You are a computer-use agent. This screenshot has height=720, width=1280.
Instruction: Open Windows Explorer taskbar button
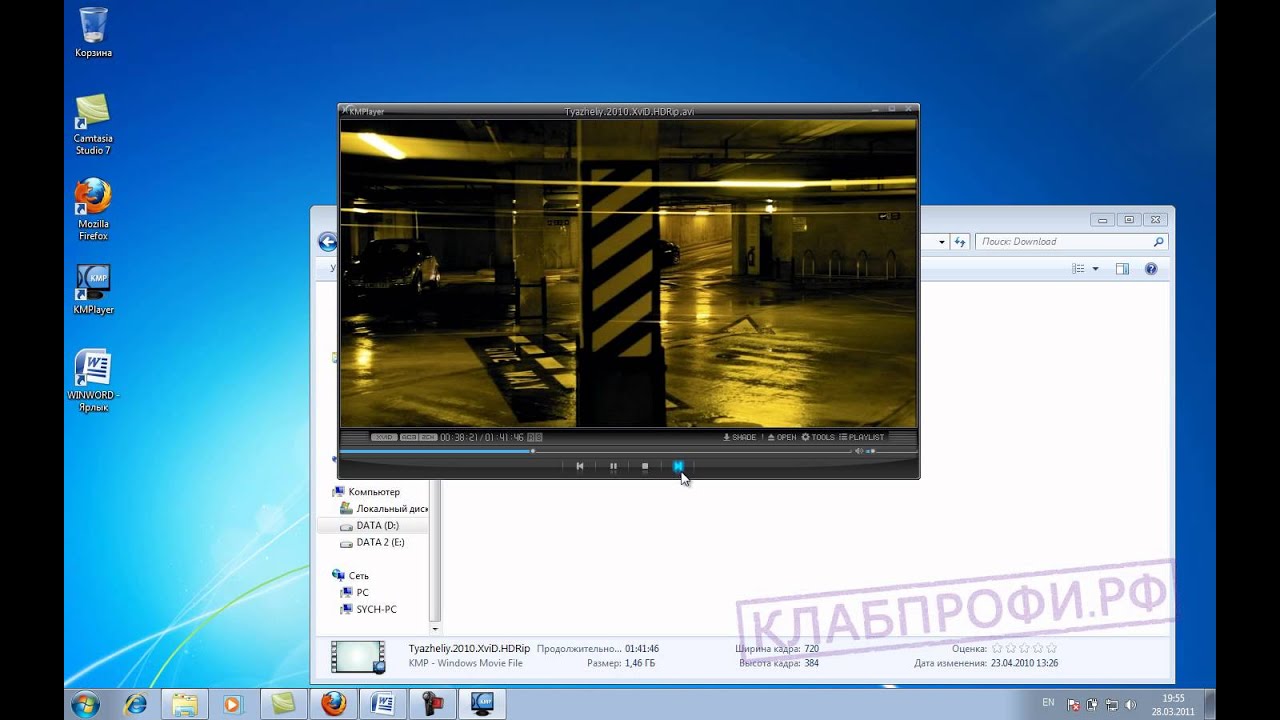(x=184, y=704)
